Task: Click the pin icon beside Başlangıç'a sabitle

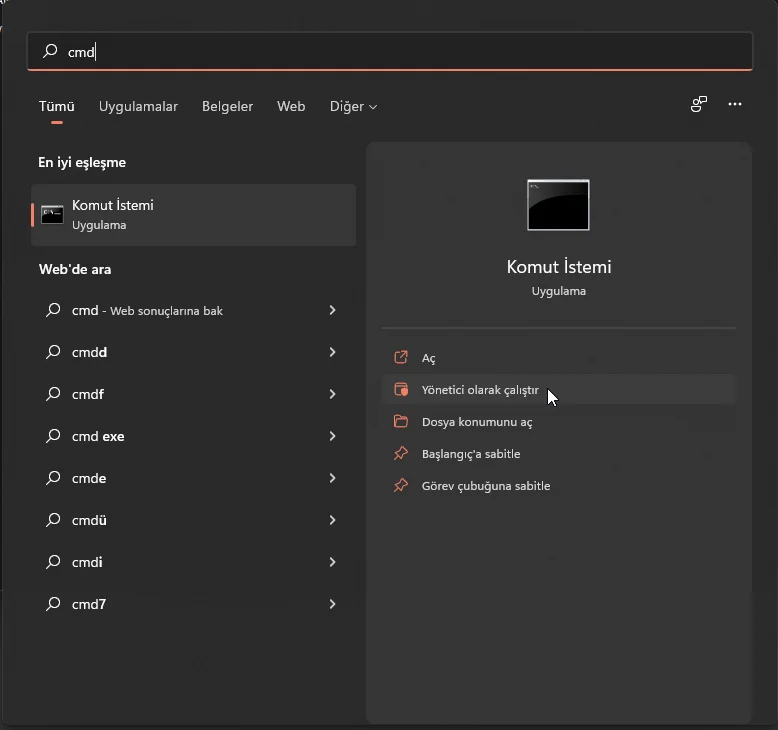Action: [401, 454]
